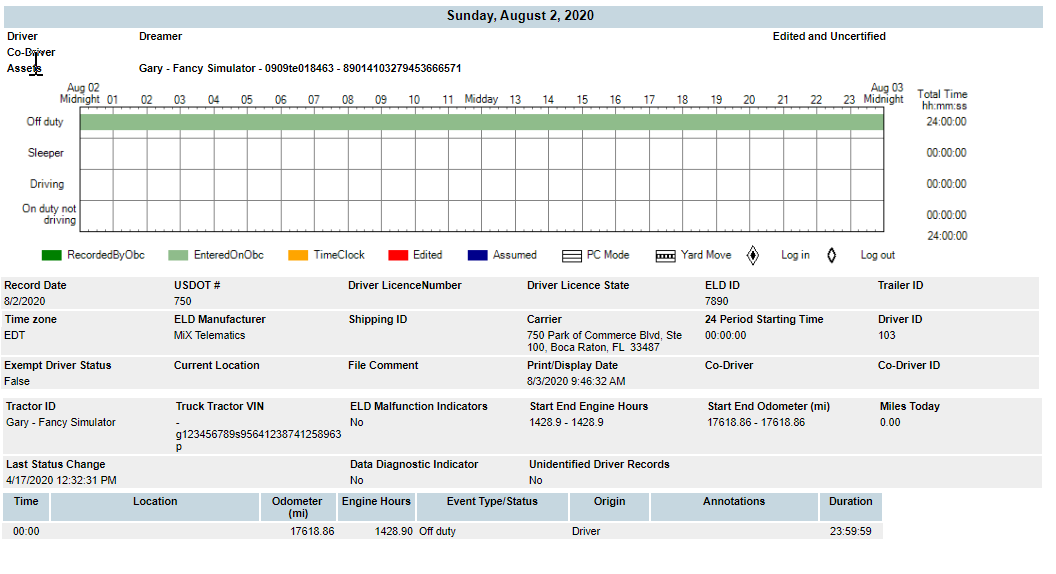
Task: Click the USDOT # value 750
Action: tap(183, 301)
